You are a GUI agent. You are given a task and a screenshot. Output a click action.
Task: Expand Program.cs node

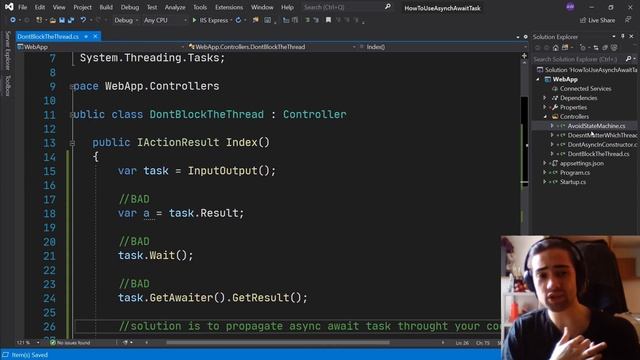click(x=545, y=173)
